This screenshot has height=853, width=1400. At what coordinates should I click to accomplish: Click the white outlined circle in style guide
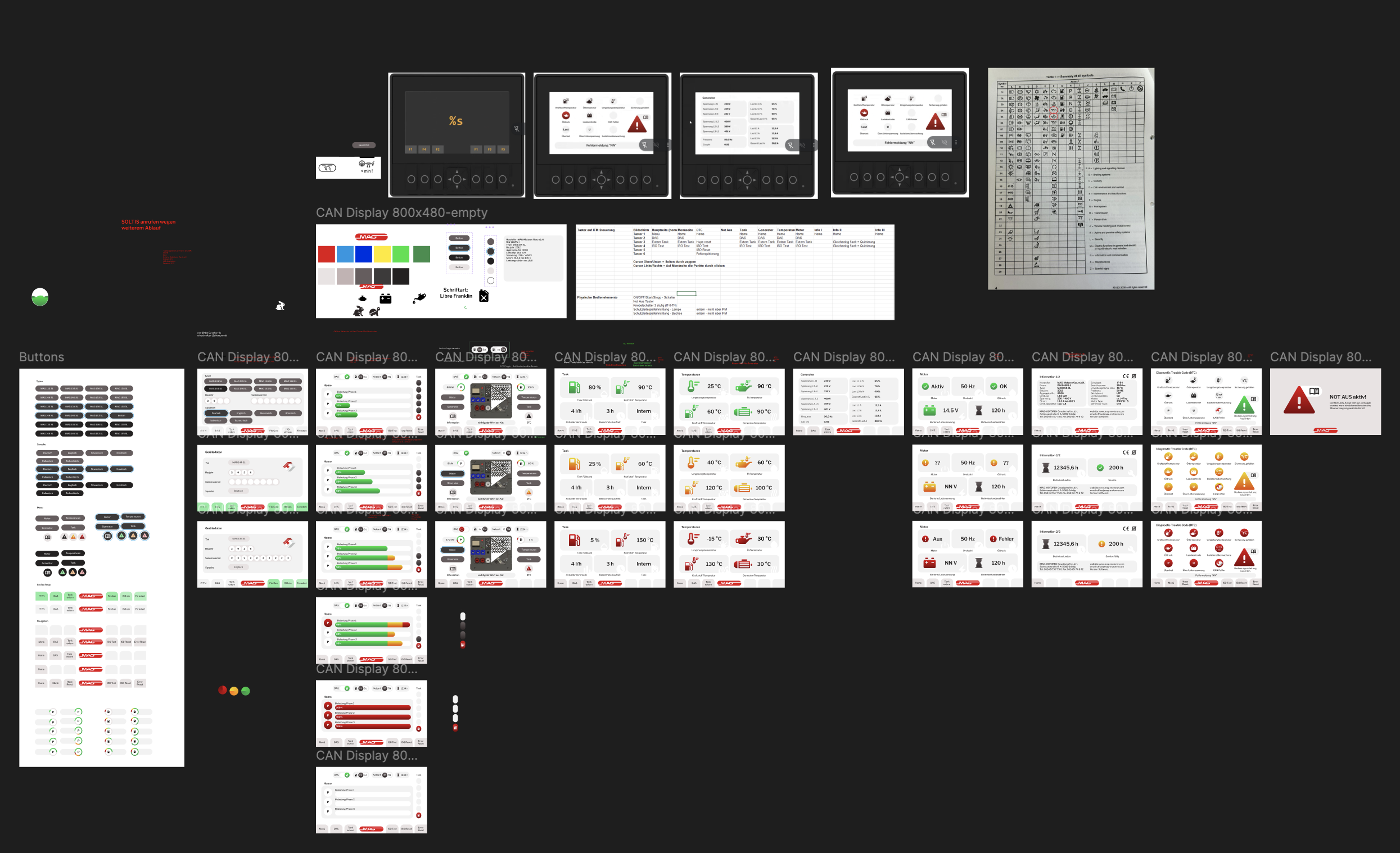pyautogui.click(x=491, y=280)
